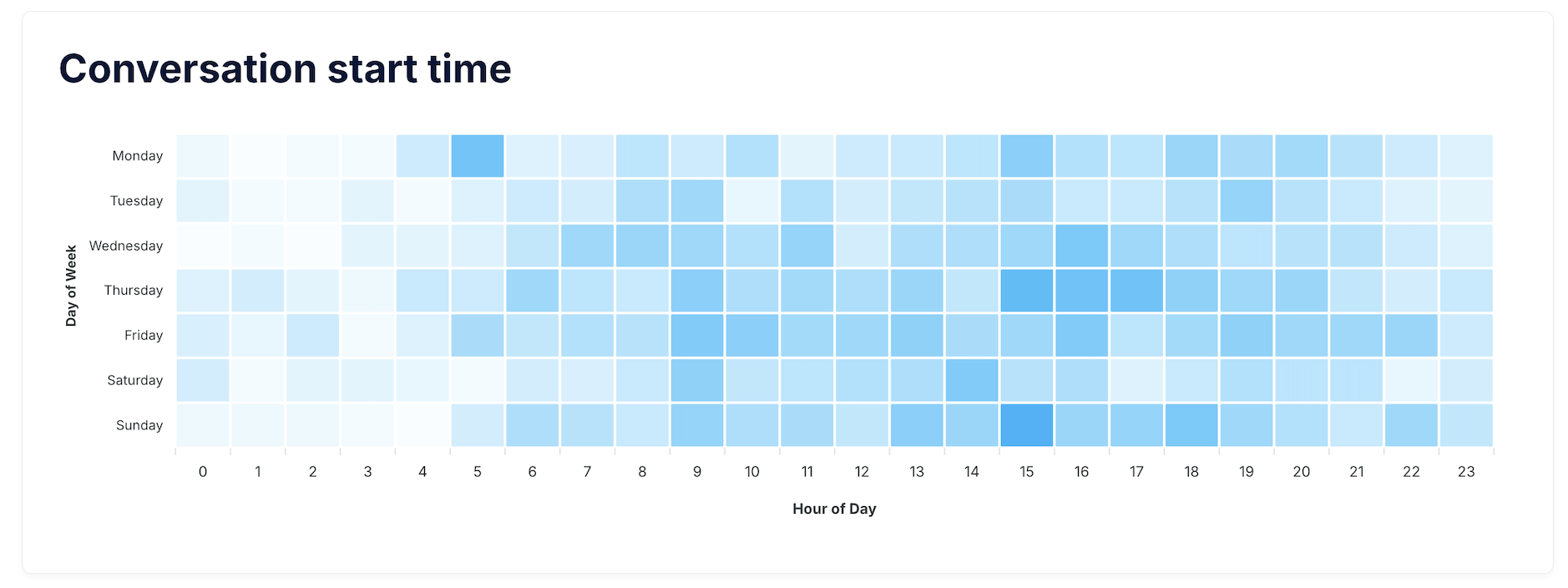The height and width of the screenshot is (588, 1568).
Task: Click the Conversation start time heading
Action: click(x=285, y=68)
